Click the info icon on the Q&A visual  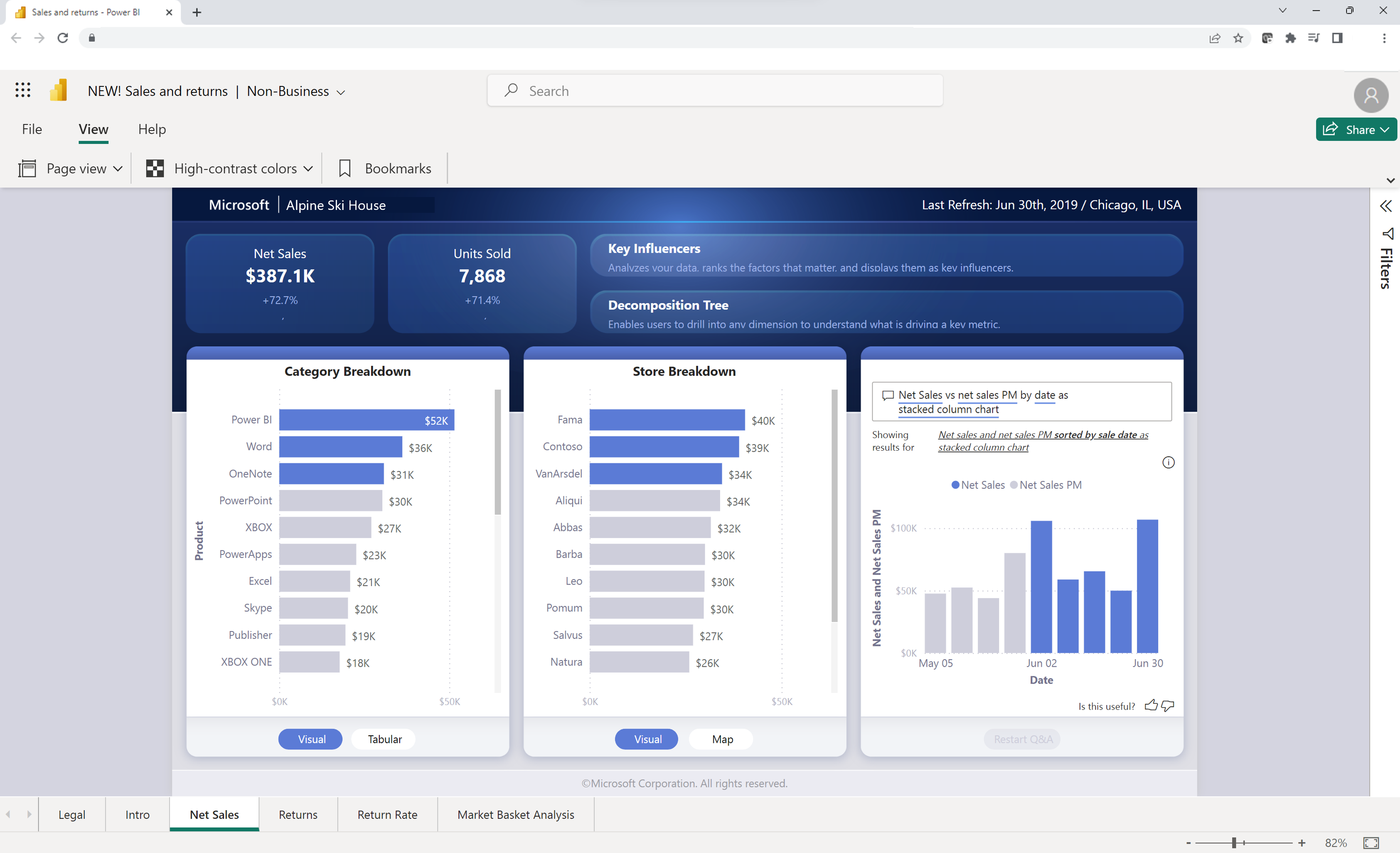[1169, 463]
